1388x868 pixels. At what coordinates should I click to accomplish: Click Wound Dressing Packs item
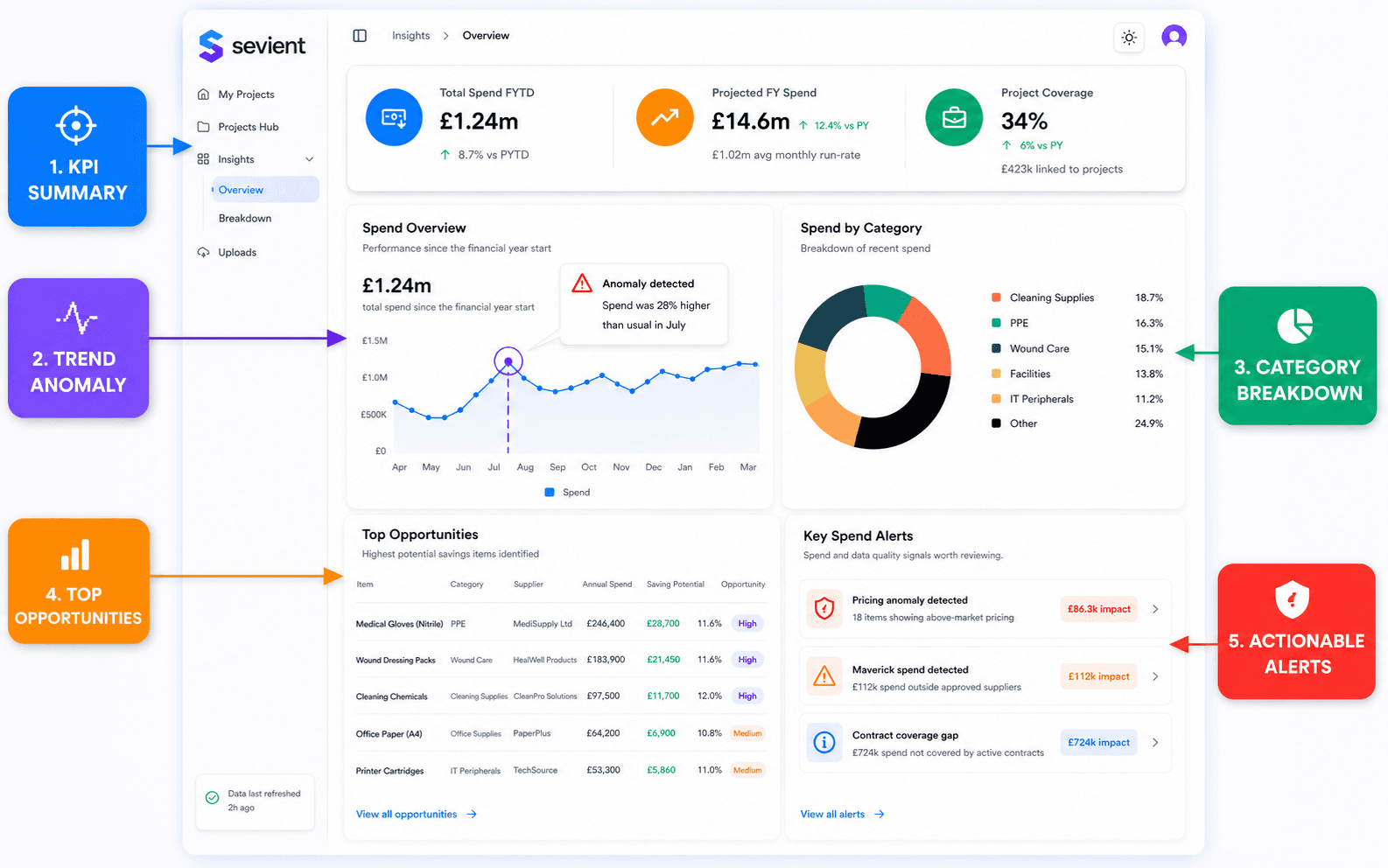396,661
